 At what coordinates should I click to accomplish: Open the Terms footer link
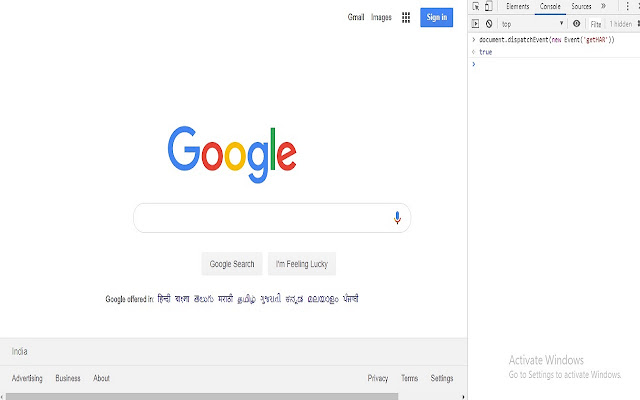pyautogui.click(x=409, y=378)
